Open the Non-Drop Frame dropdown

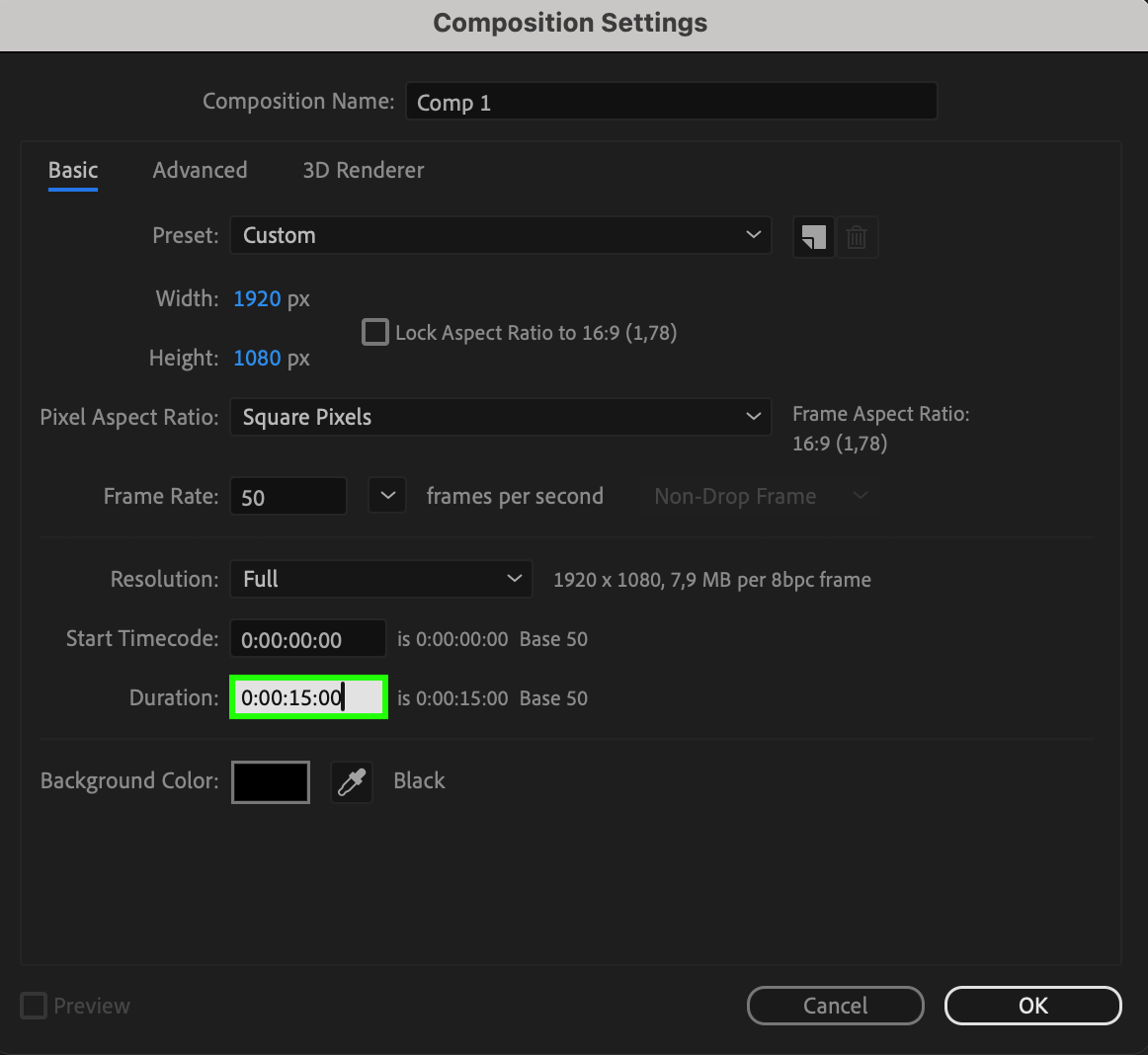pos(760,496)
